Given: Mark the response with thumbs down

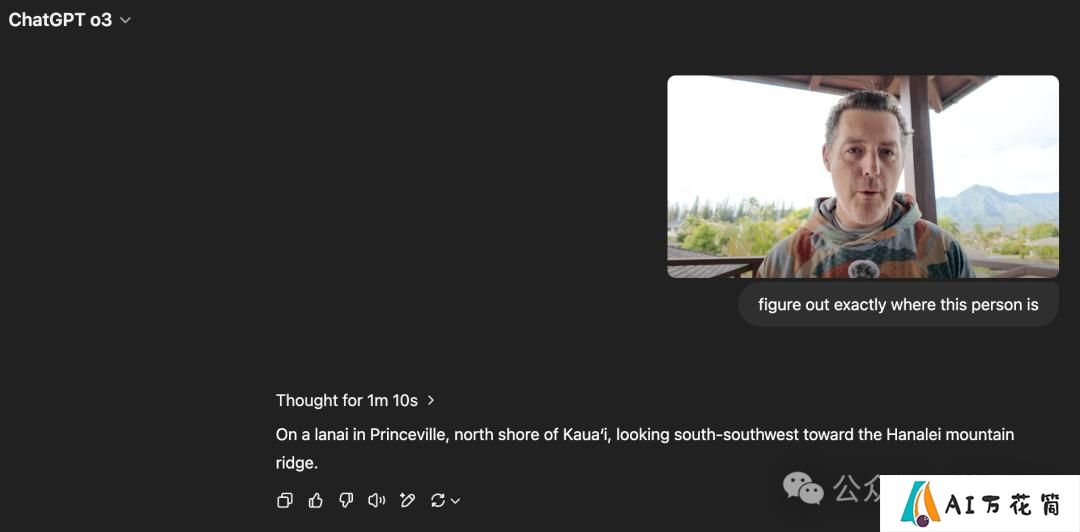Looking at the screenshot, I should coord(346,500).
